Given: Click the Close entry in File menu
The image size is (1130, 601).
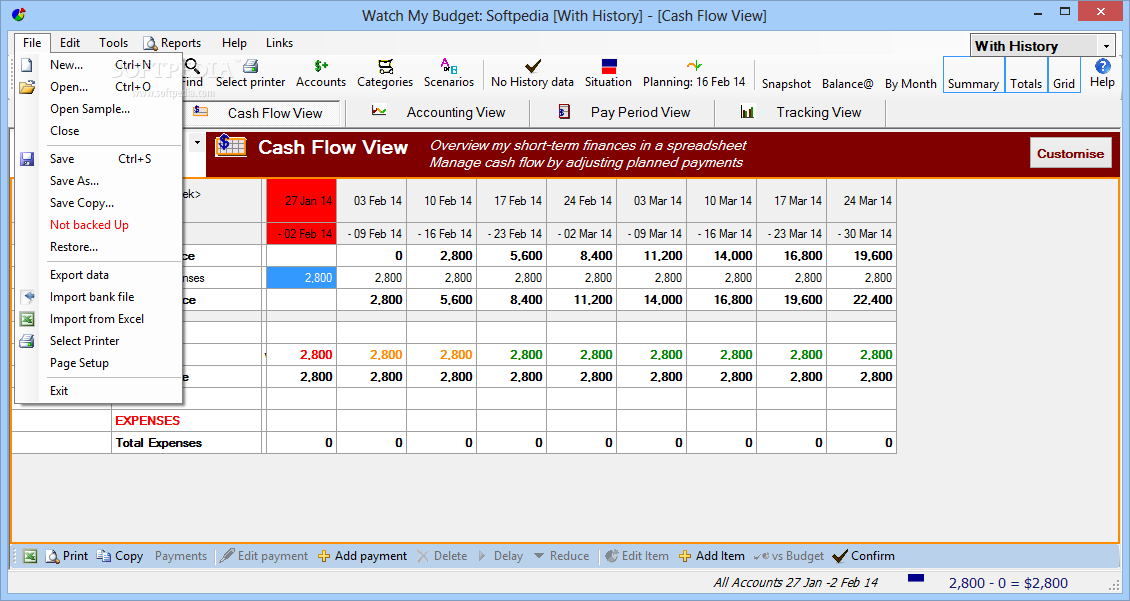Looking at the screenshot, I should click(x=64, y=131).
